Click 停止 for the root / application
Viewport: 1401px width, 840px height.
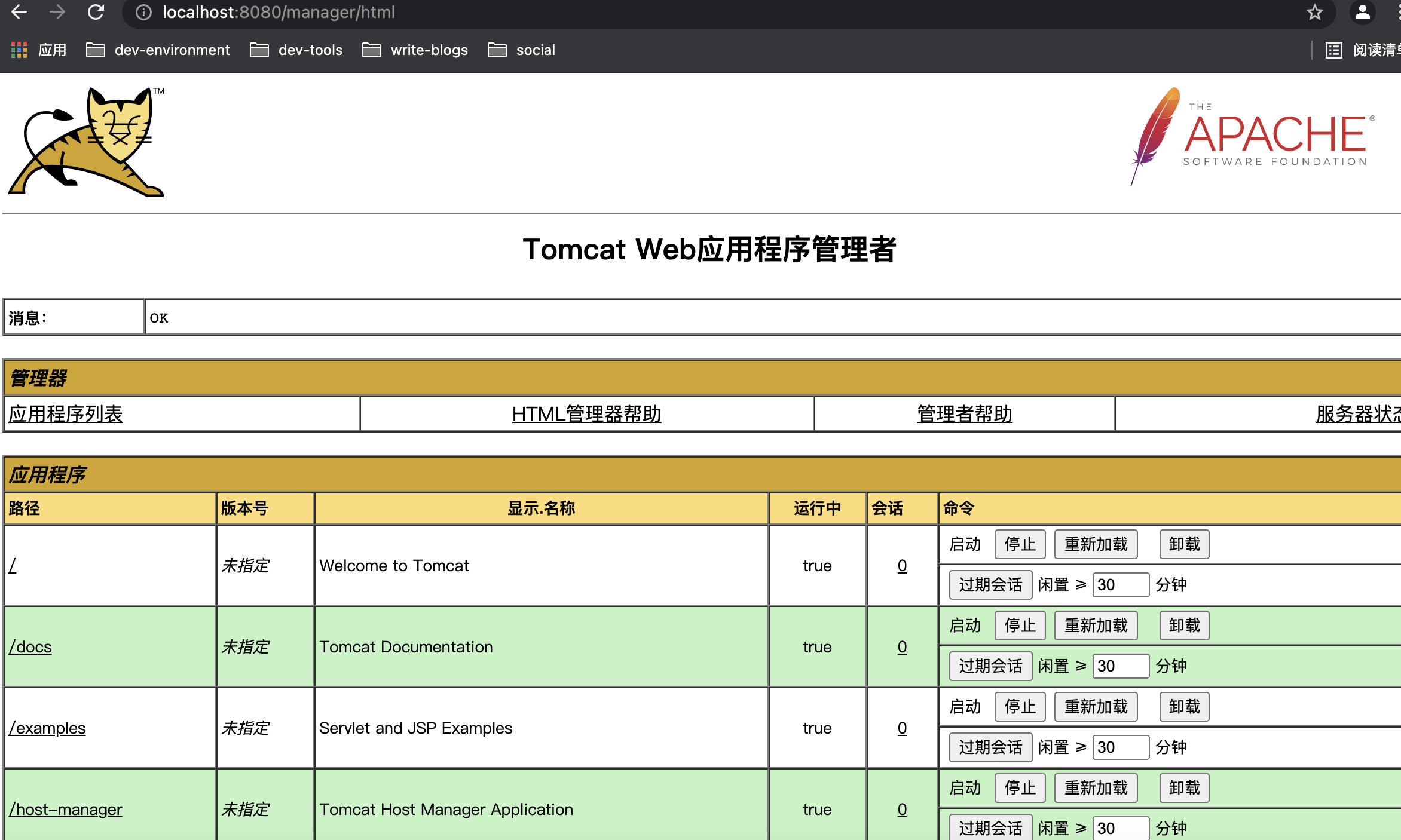coord(1020,544)
